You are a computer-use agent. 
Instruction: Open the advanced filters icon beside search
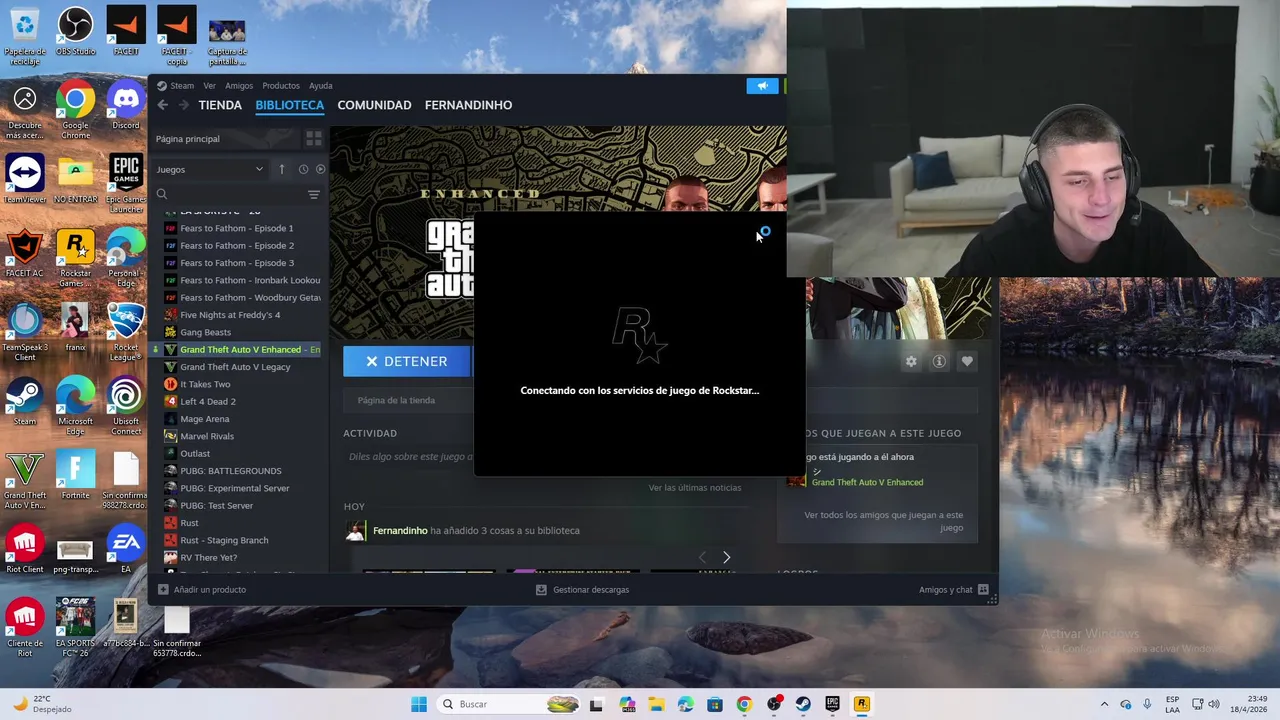[x=314, y=194]
